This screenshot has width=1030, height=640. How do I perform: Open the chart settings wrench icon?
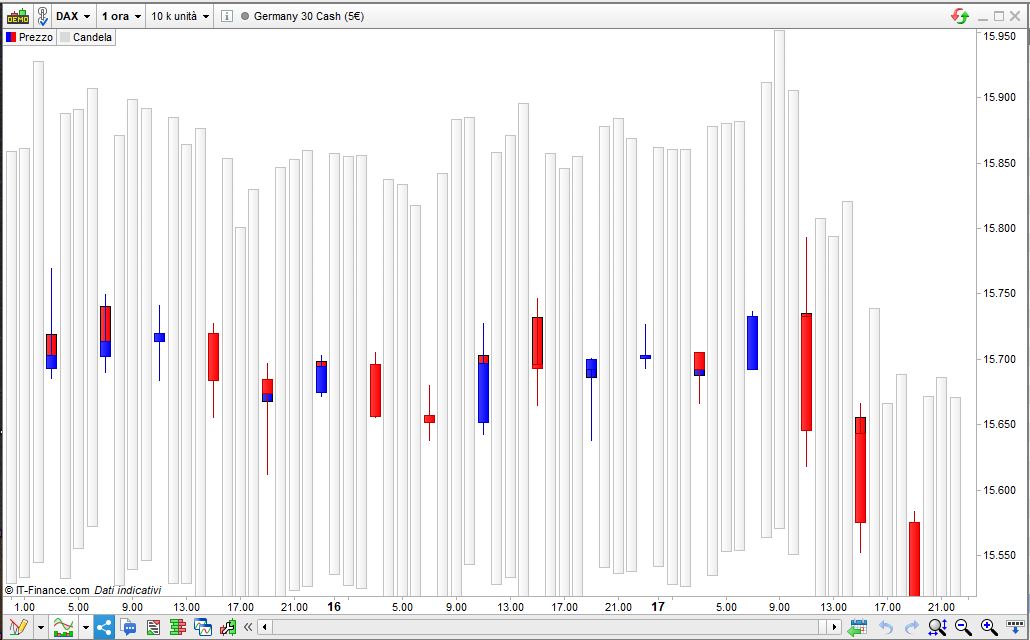point(228,627)
